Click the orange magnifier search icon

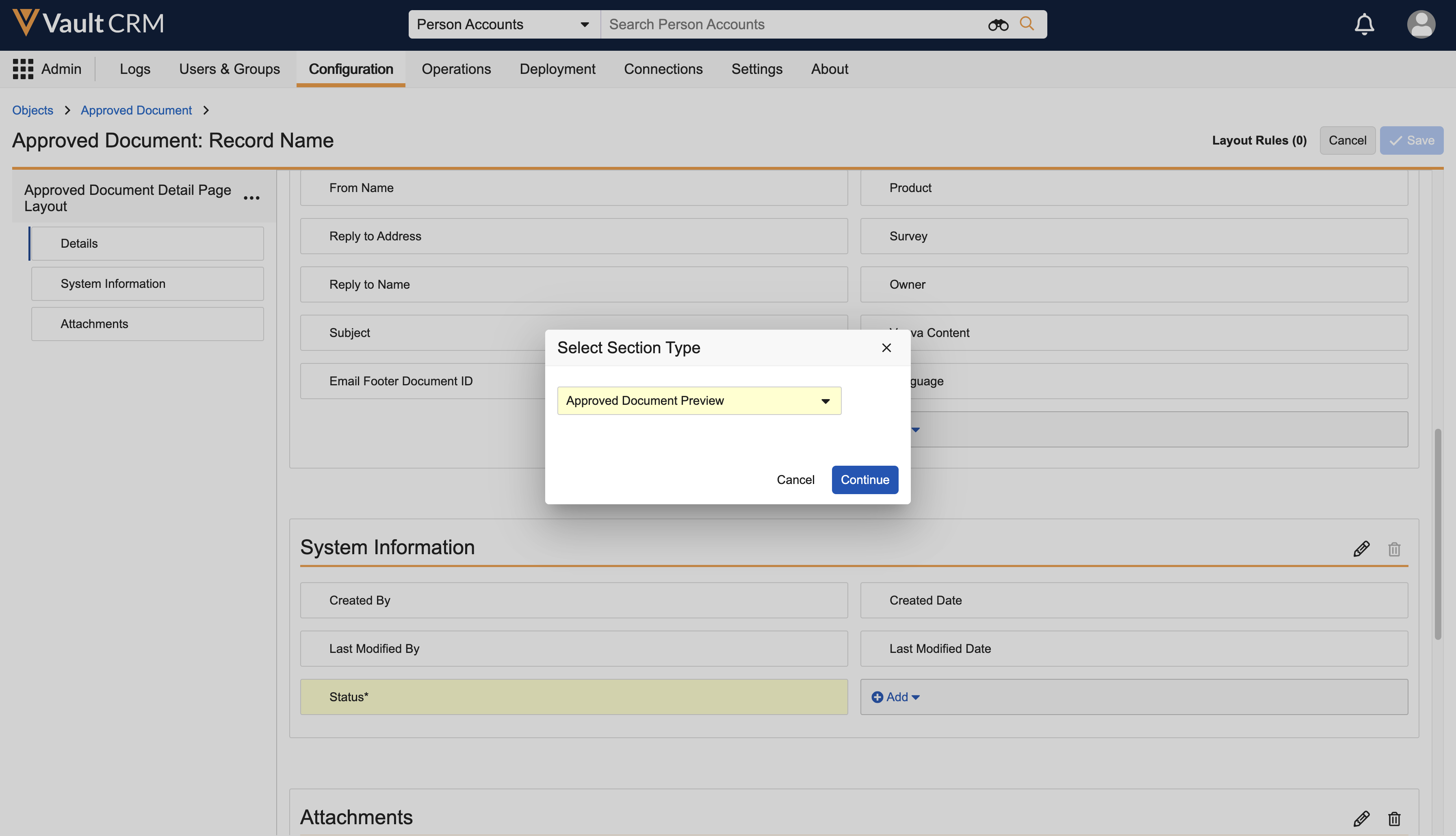(1026, 24)
